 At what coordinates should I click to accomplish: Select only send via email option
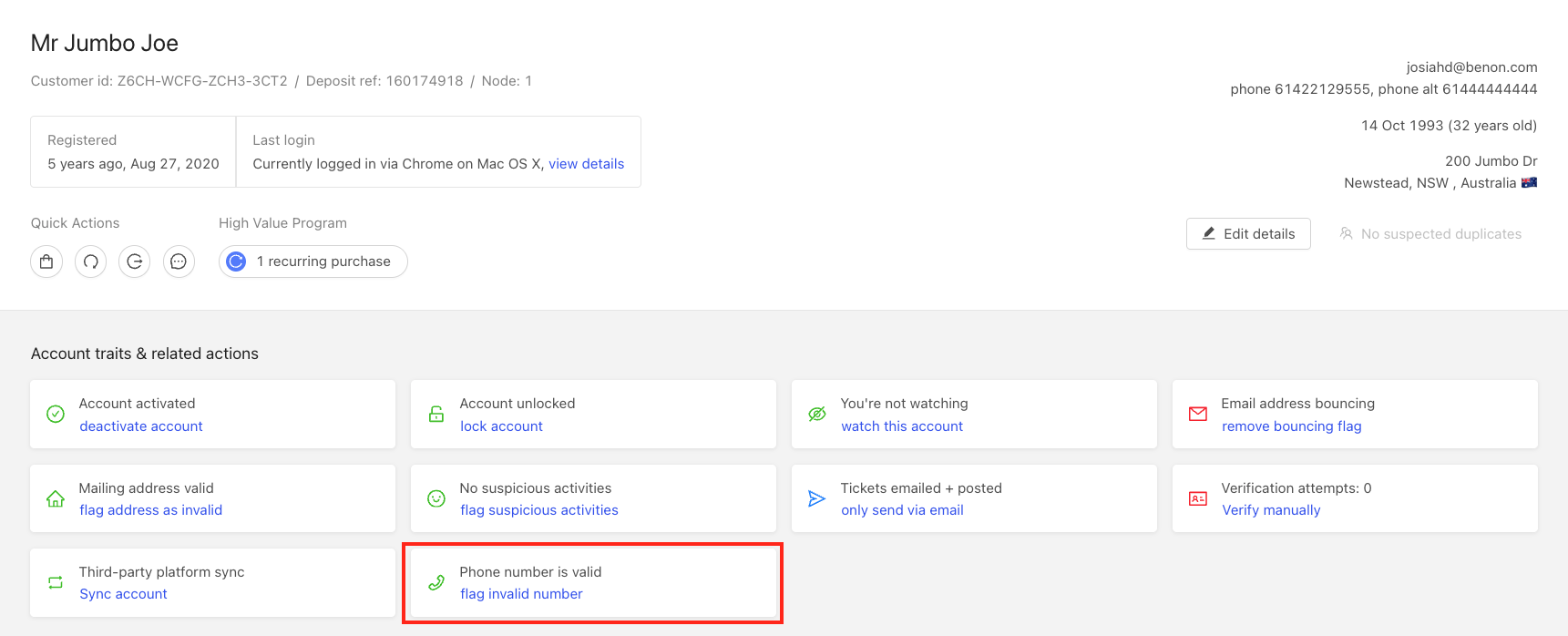point(901,510)
